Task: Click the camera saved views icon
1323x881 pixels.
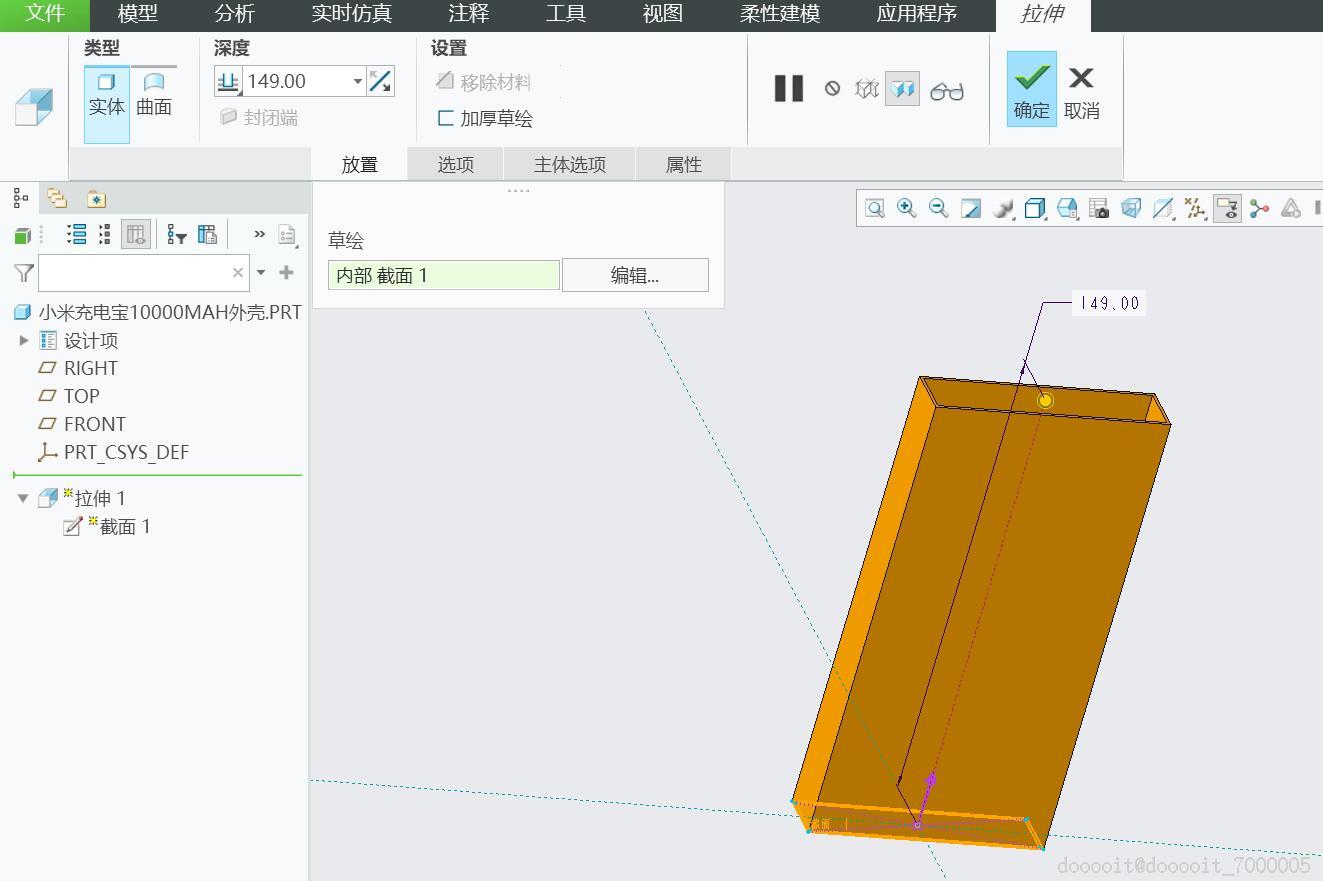Action: [x=1099, y=208]
